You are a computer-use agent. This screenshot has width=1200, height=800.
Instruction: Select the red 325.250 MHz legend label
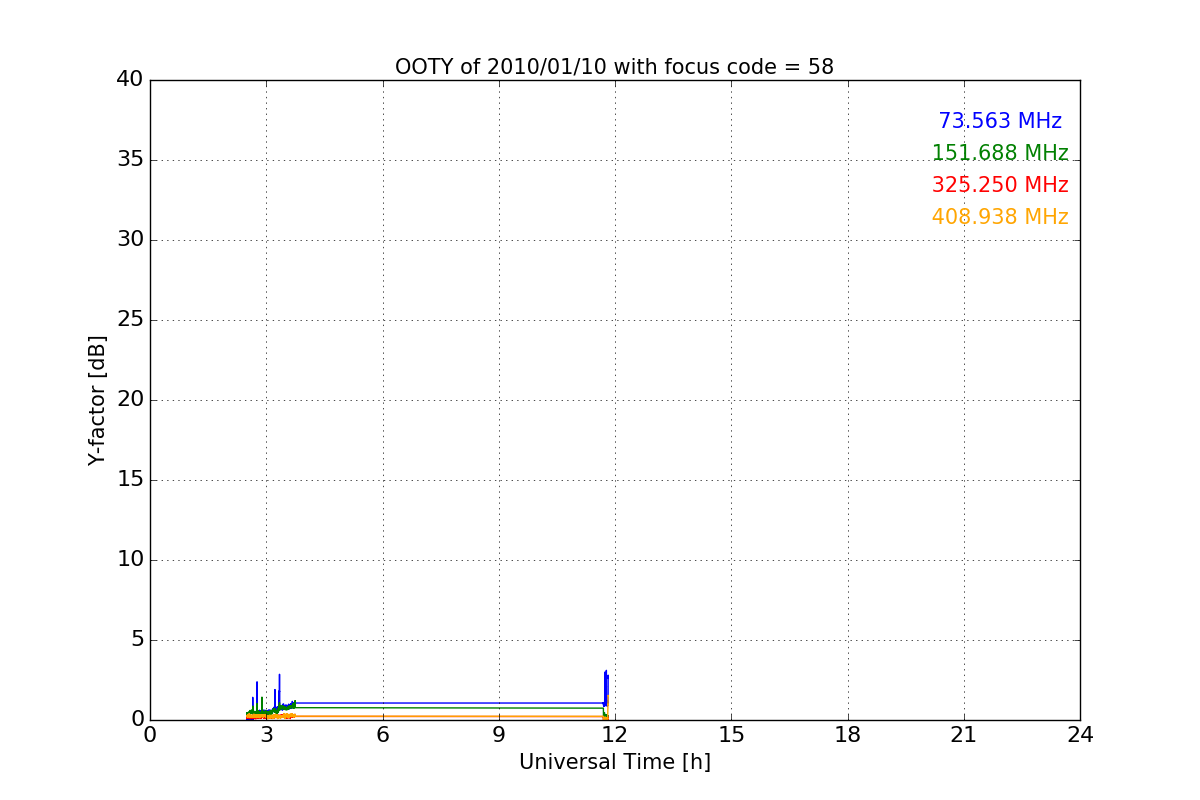coord(1000,185)
